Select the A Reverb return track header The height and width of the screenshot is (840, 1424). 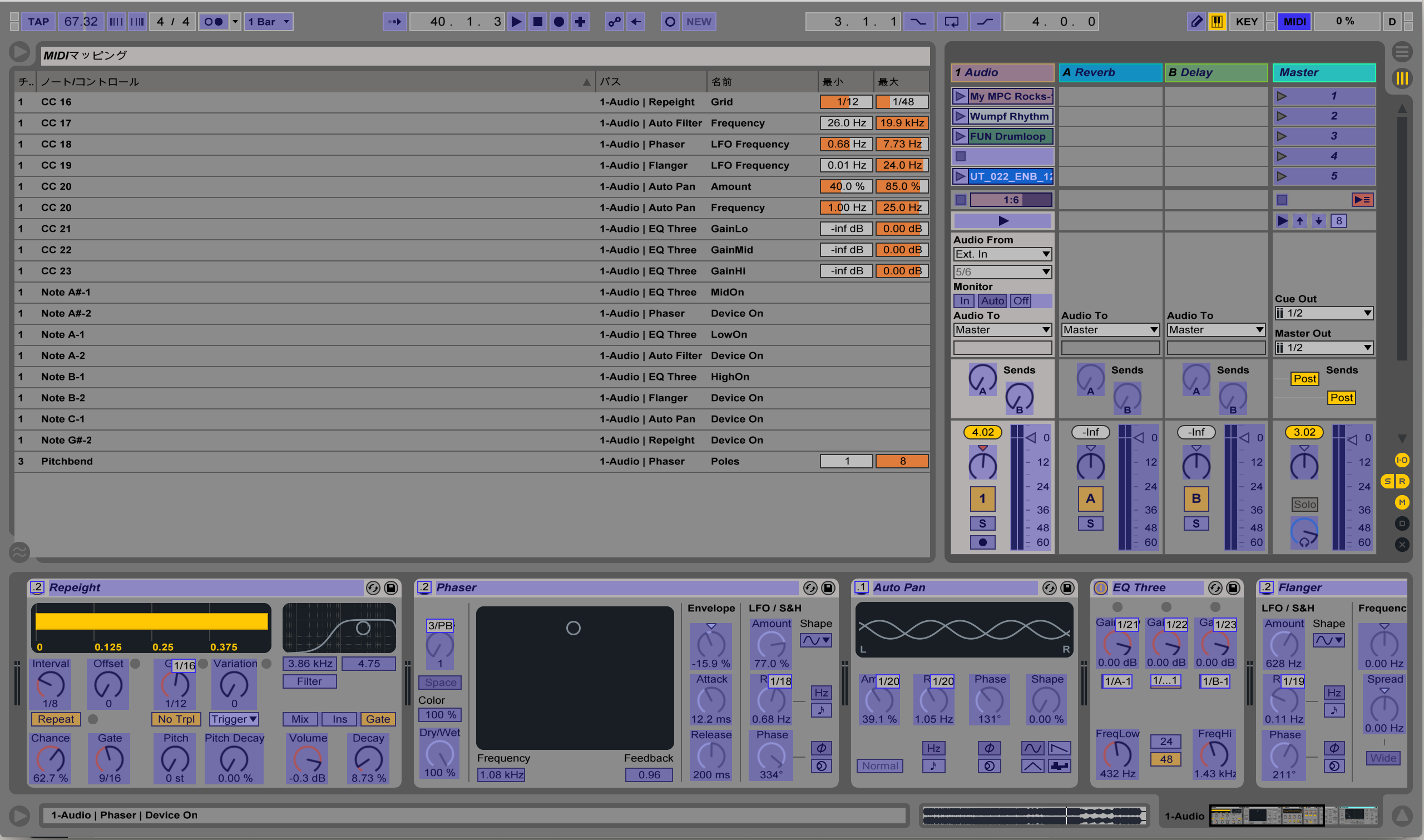point(1109,72)
